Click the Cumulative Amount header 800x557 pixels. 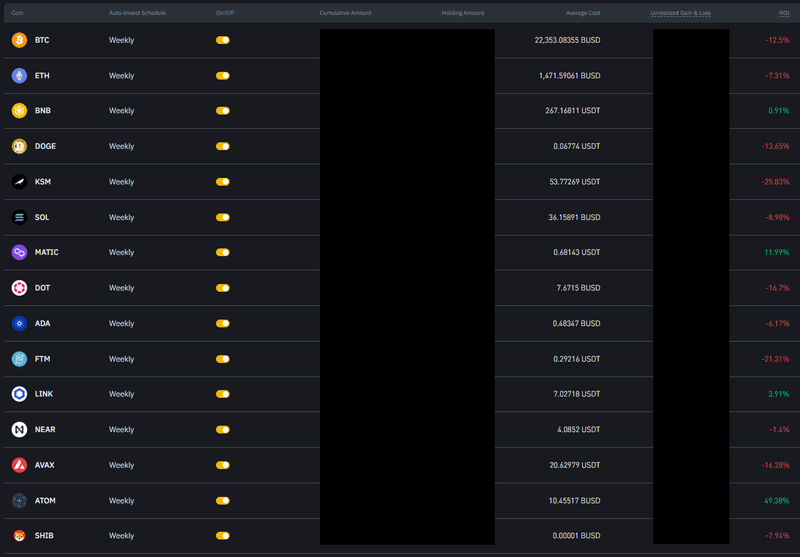coord(345,13)
